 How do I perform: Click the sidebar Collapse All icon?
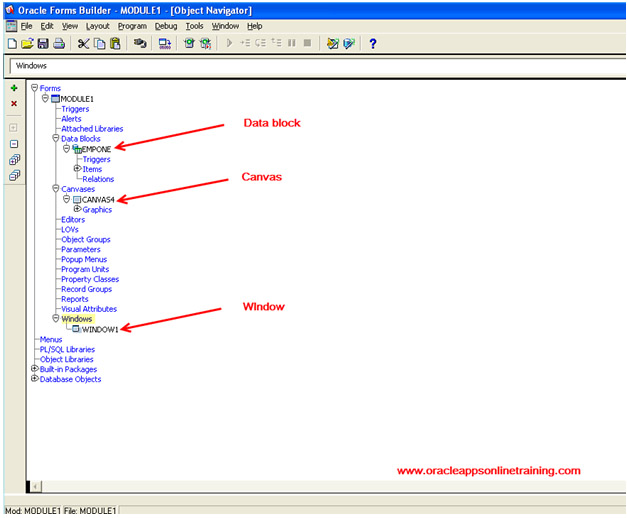click(14, 175)
